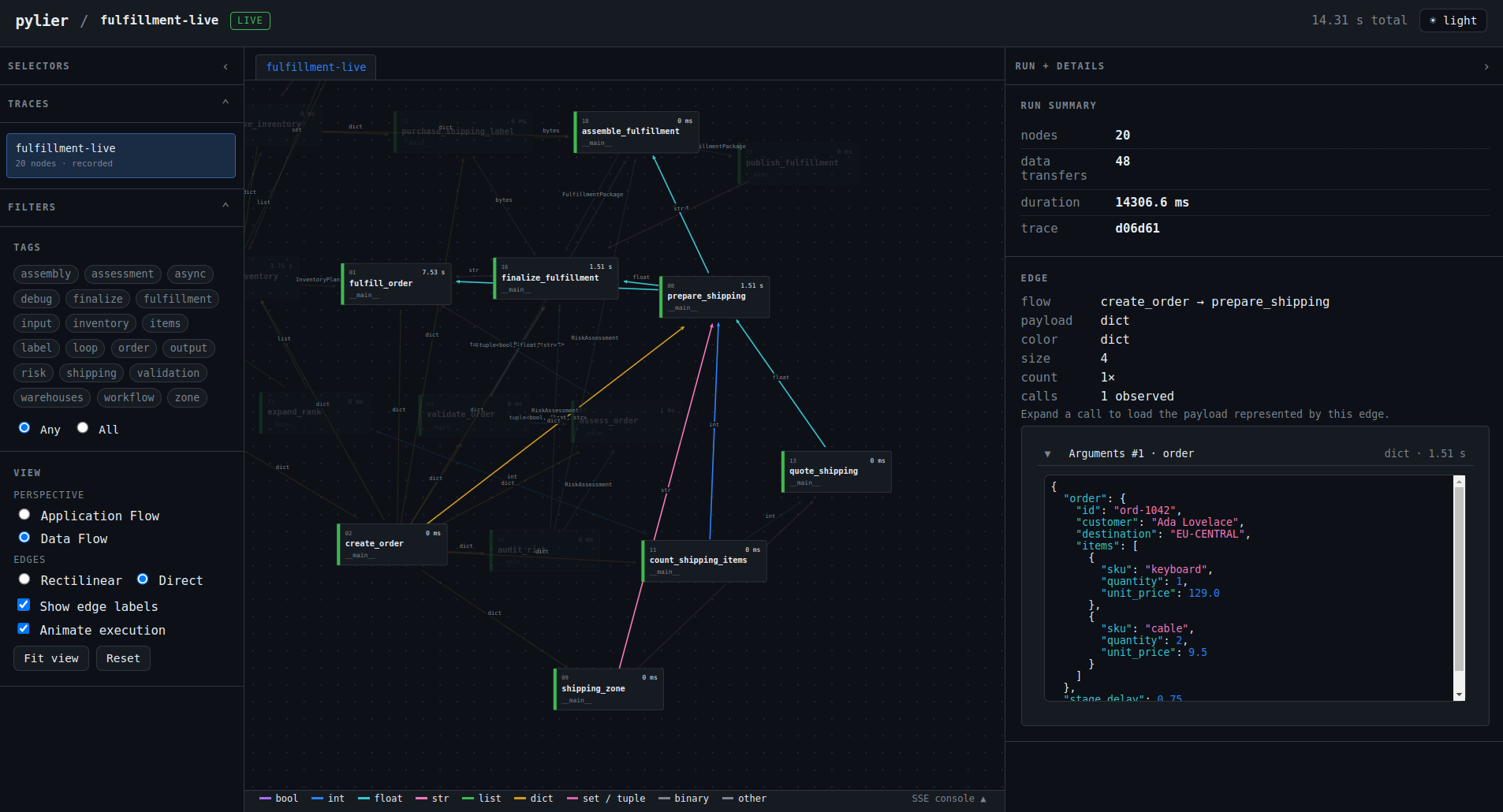The image size is (1503, 812).
Task: Select the shipping_zone node
Action: [x=609, y=689]
